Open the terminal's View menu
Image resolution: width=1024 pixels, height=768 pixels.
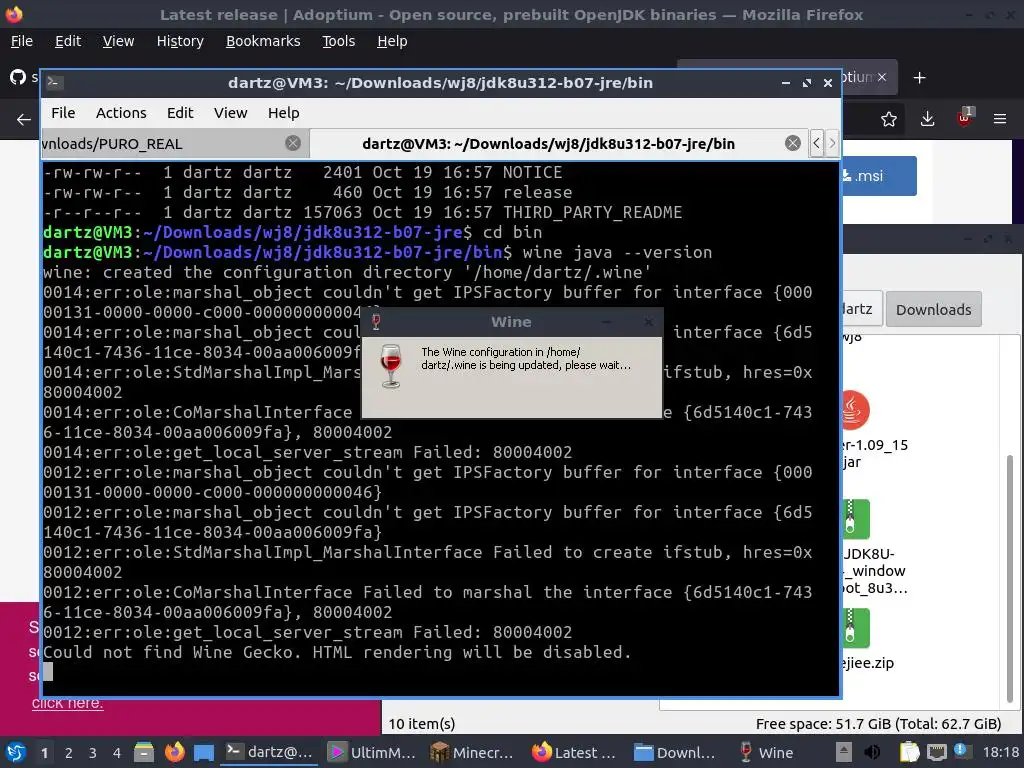click(231, 113)
